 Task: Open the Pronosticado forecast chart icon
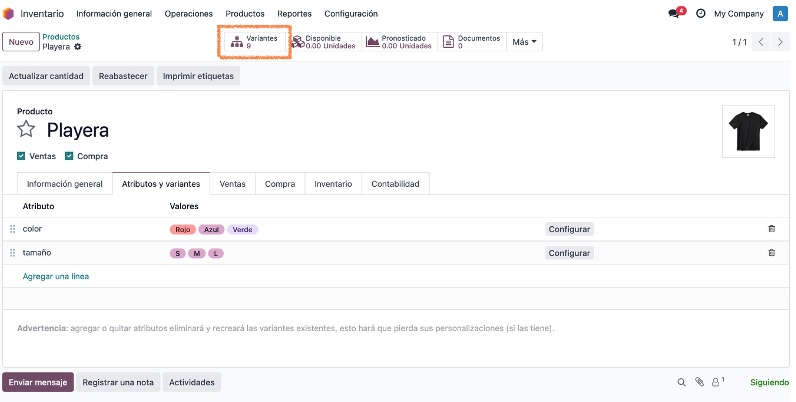point(373,42)
